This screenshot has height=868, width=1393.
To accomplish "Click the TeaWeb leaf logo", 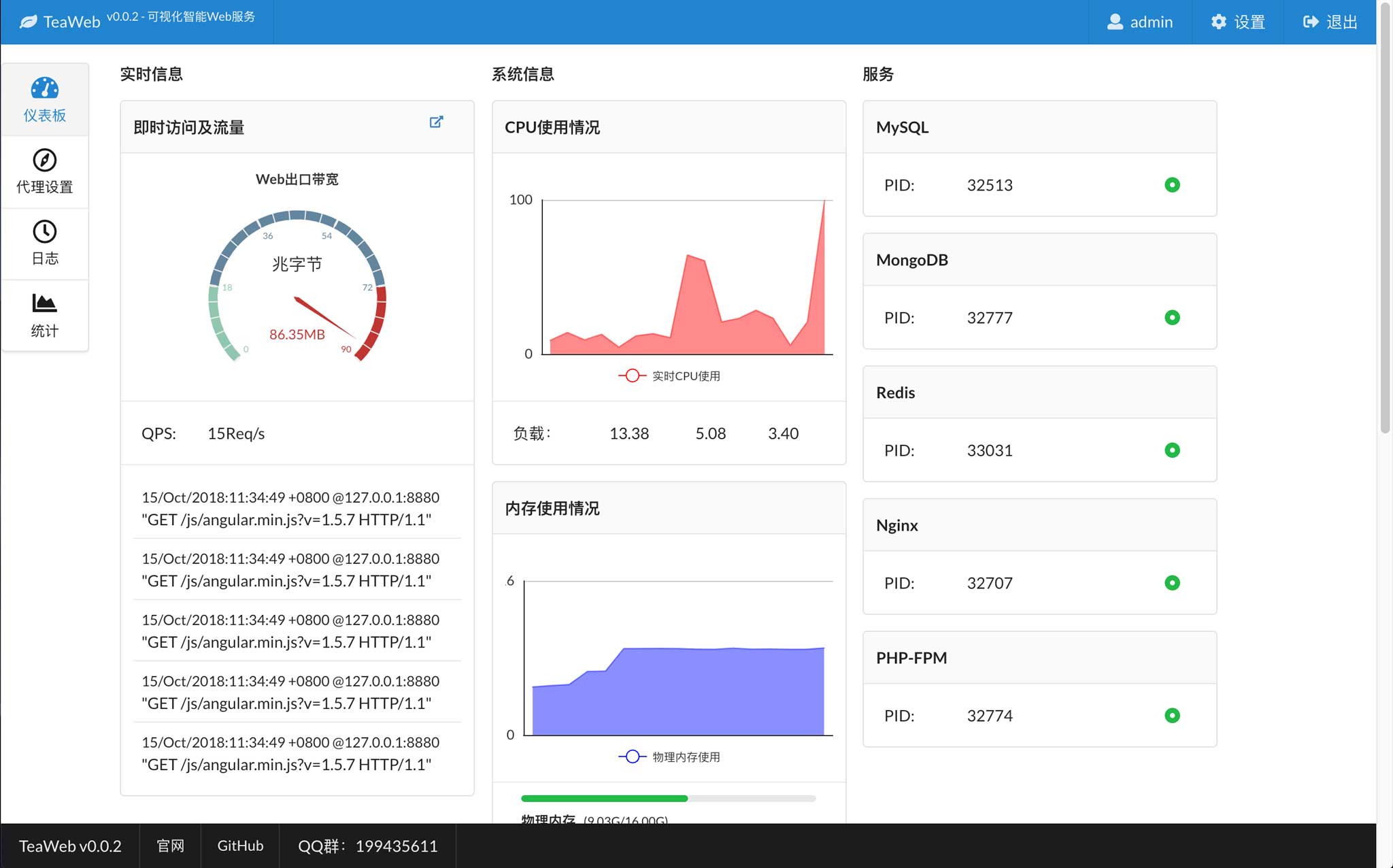I will [x=29, y=22].
